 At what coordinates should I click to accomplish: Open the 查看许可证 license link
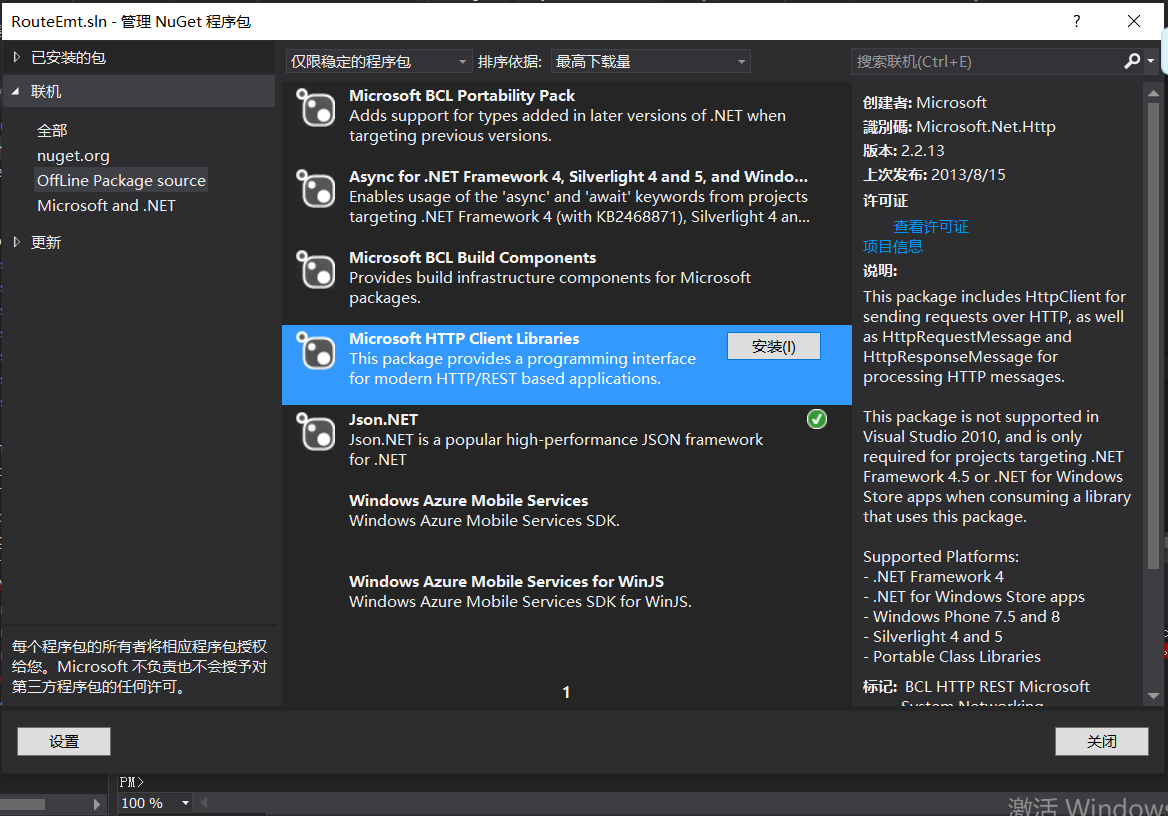click(931, 227)
